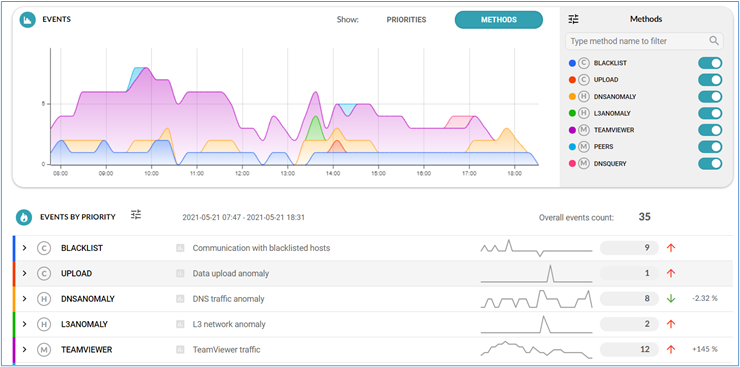Toggle off the DNSQUERY method
Screen dimensions: 740x367
point(710,164)
